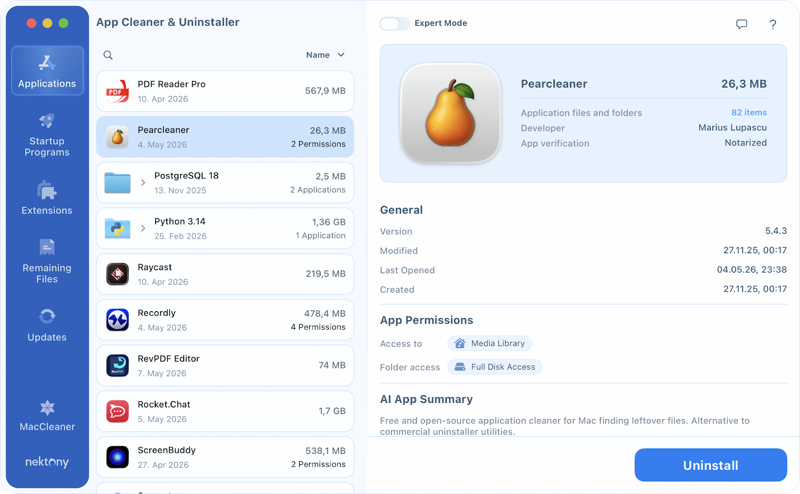Click the AI App Summary heading
800x494 pixels.
pyautogui.click(x=426, y=400)
